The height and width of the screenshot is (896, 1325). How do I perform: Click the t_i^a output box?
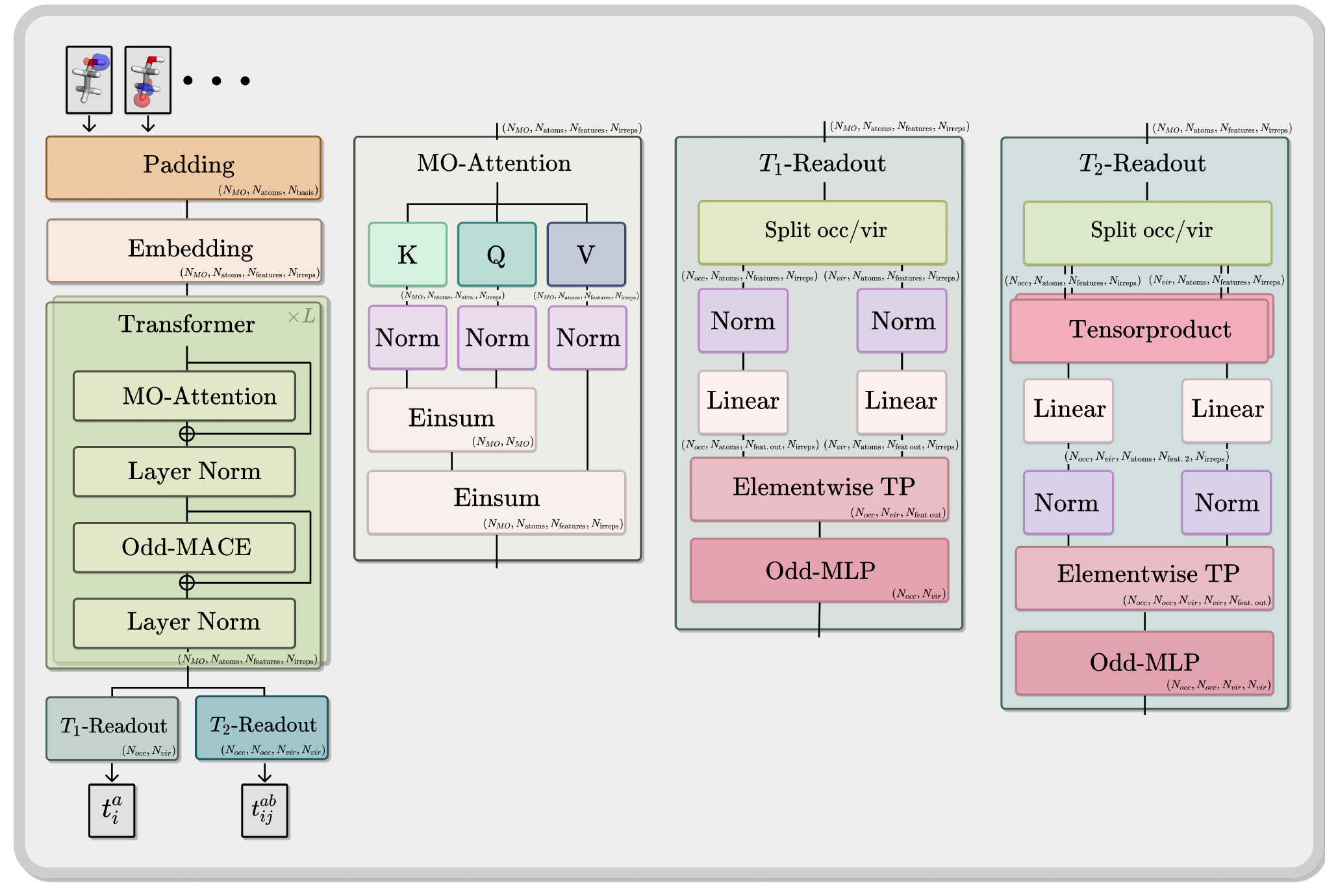112,810
